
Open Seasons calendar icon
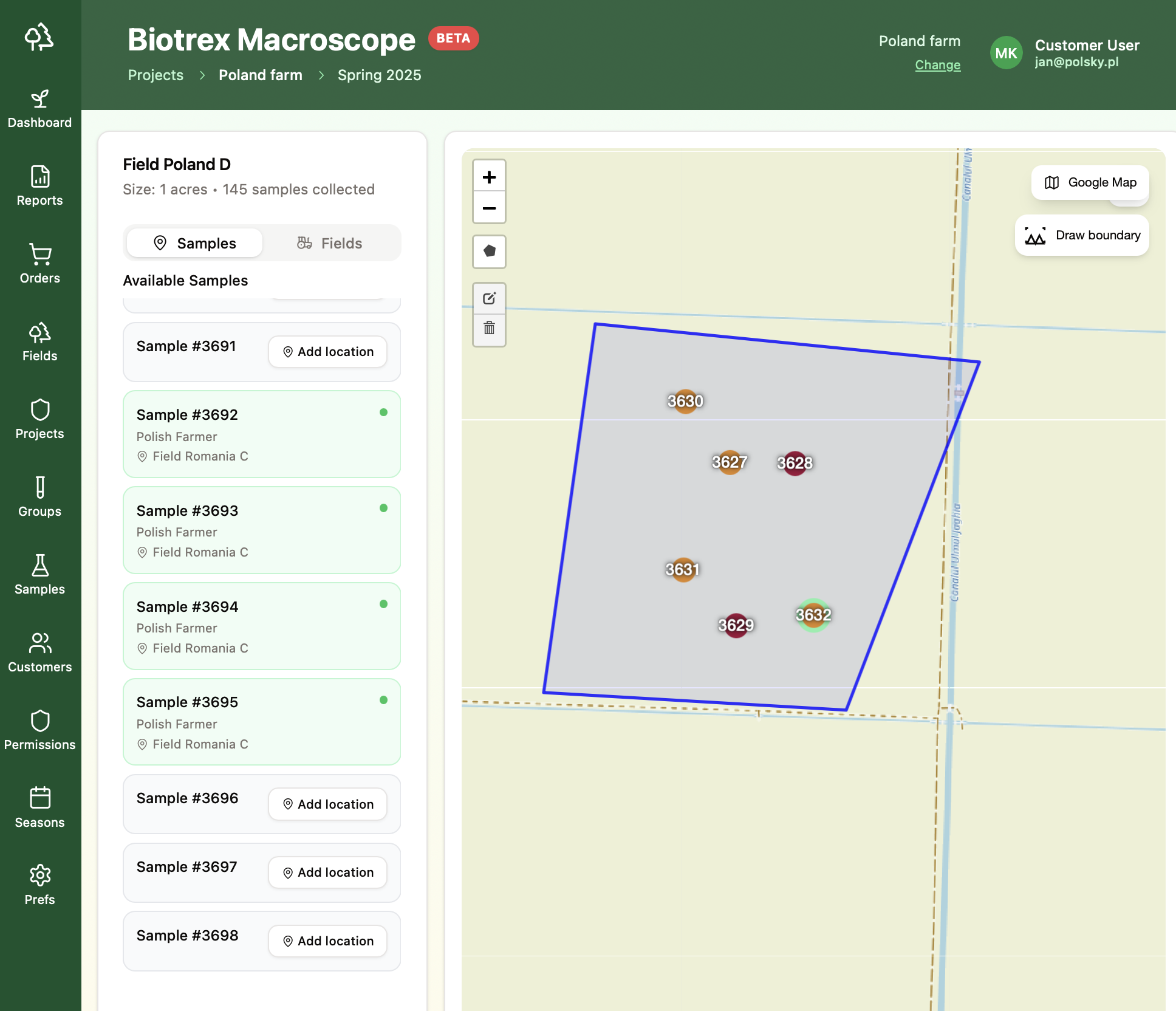[x=40, y=809]
